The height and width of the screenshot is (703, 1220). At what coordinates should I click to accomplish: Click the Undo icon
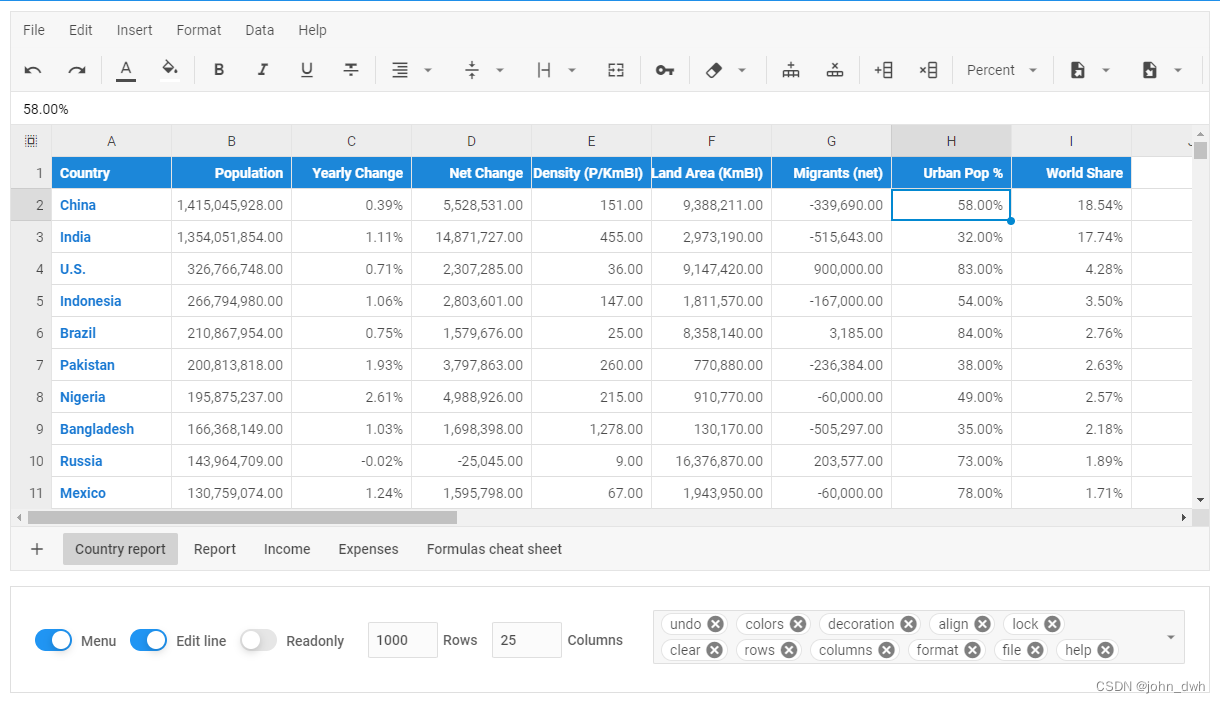coord(32,70)
